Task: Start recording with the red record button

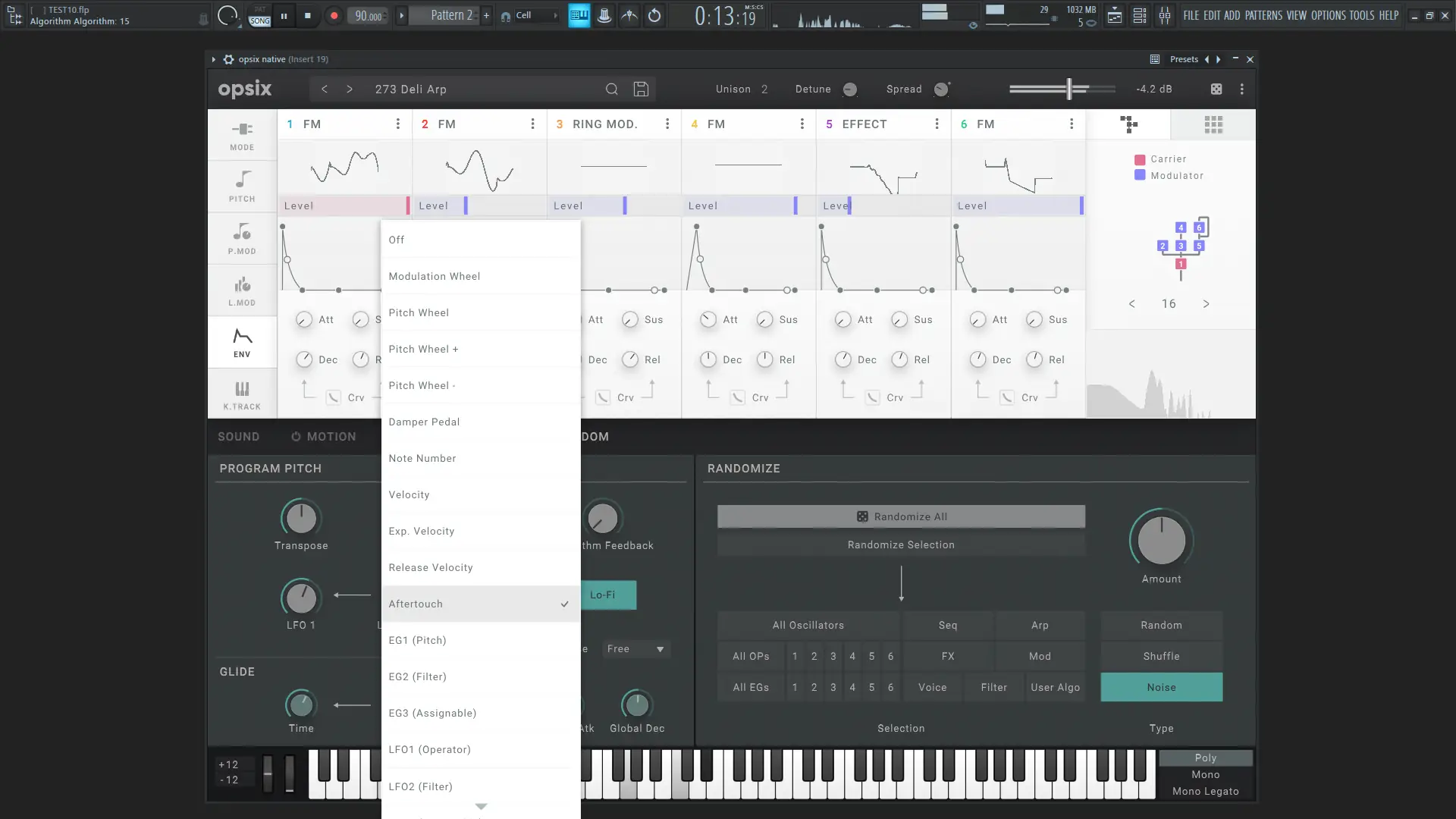Action: (334, 14)
